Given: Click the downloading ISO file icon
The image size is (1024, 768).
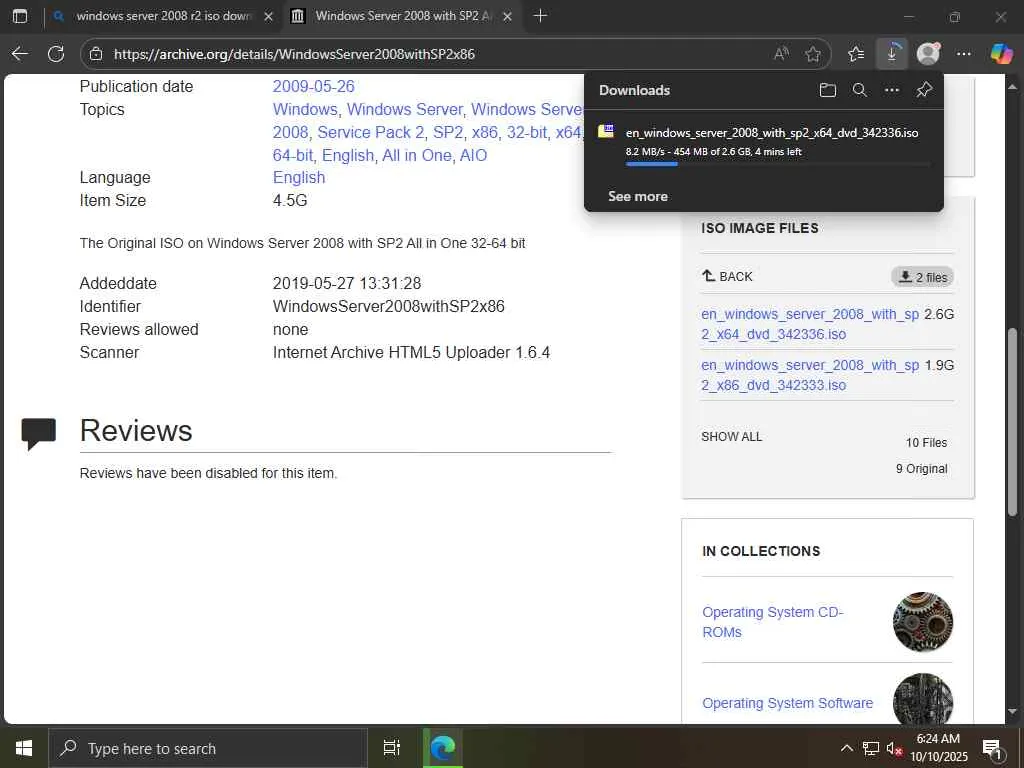Looking at the screenshot, I should click(x=606, y=131).
